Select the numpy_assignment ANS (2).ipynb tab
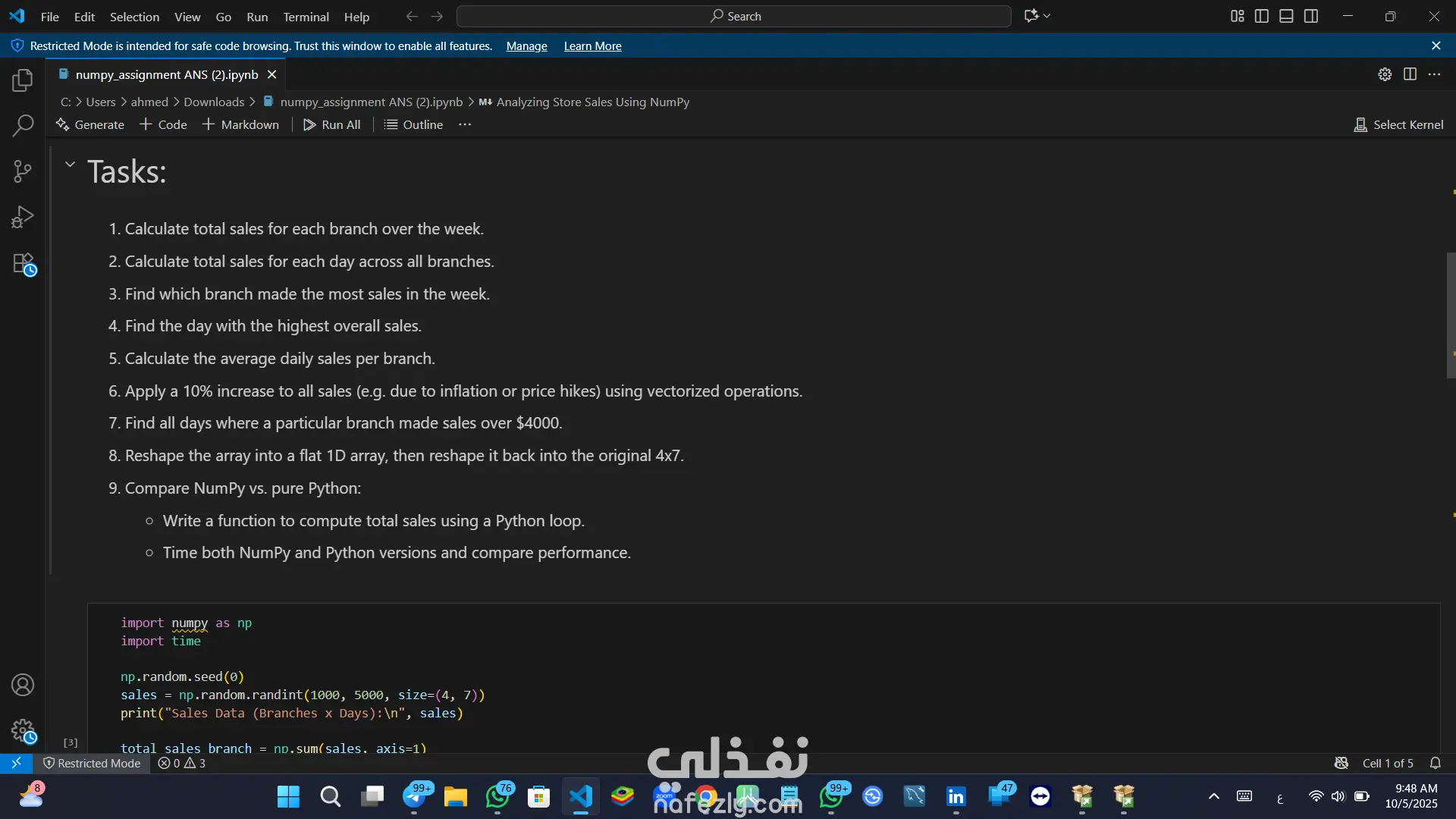Image resolution: width=1456 pixels, height=819 pixels. click(x=167, y=74)
